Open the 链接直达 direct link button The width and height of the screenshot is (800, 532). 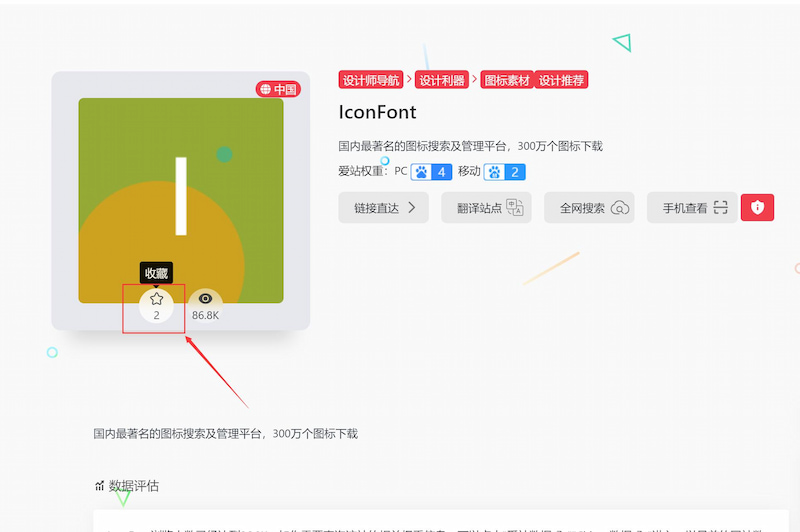click(x=384, y=208)
